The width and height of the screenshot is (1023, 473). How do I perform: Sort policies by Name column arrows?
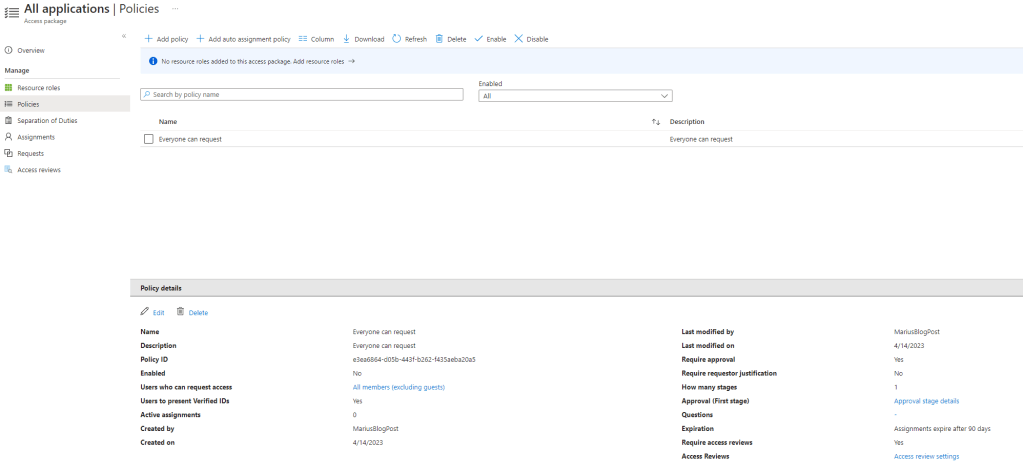(656, 122)
